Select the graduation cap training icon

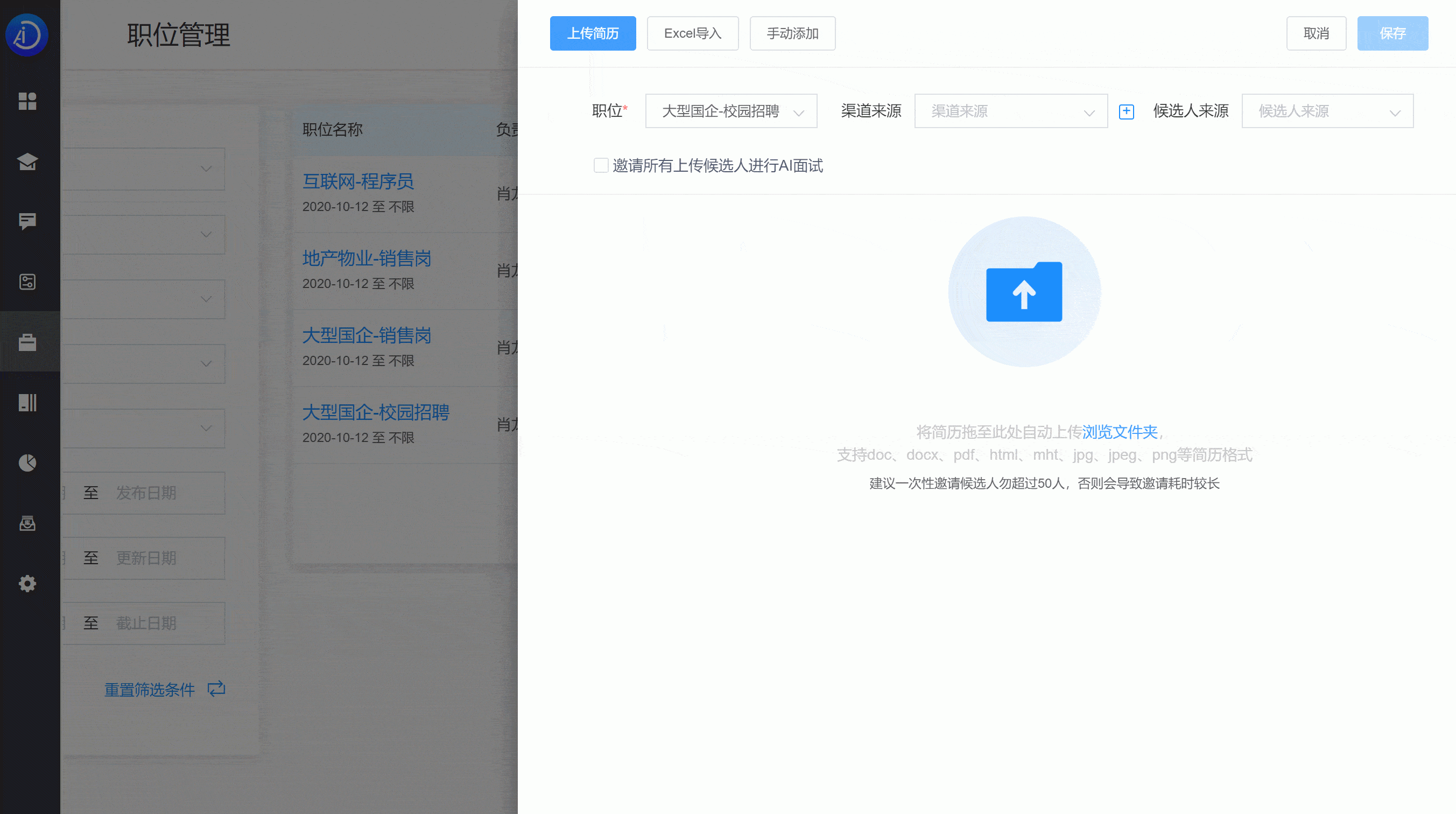(27, 162)
